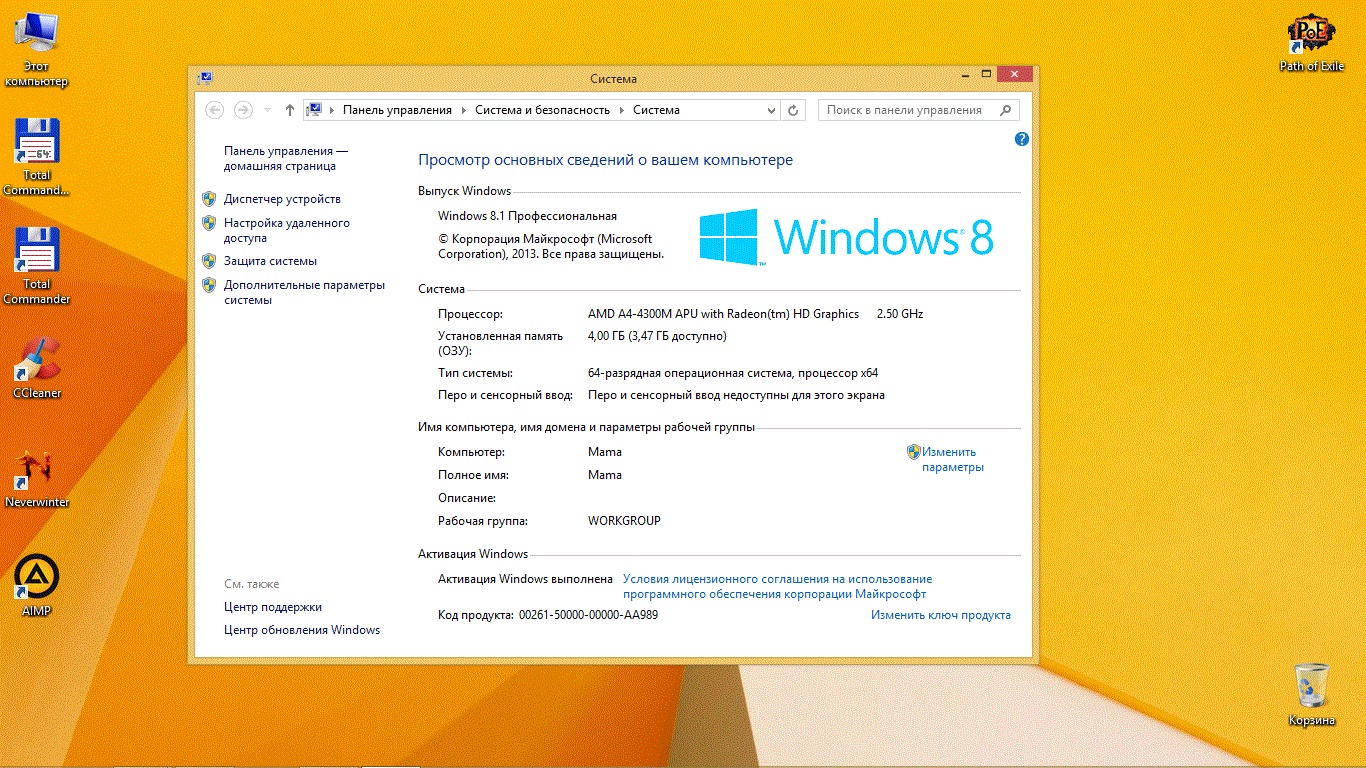Image resolution: width=1366 pixels, height=768 pixels.
Task: Click Изменить параметры link
Action: click(951, 459)
